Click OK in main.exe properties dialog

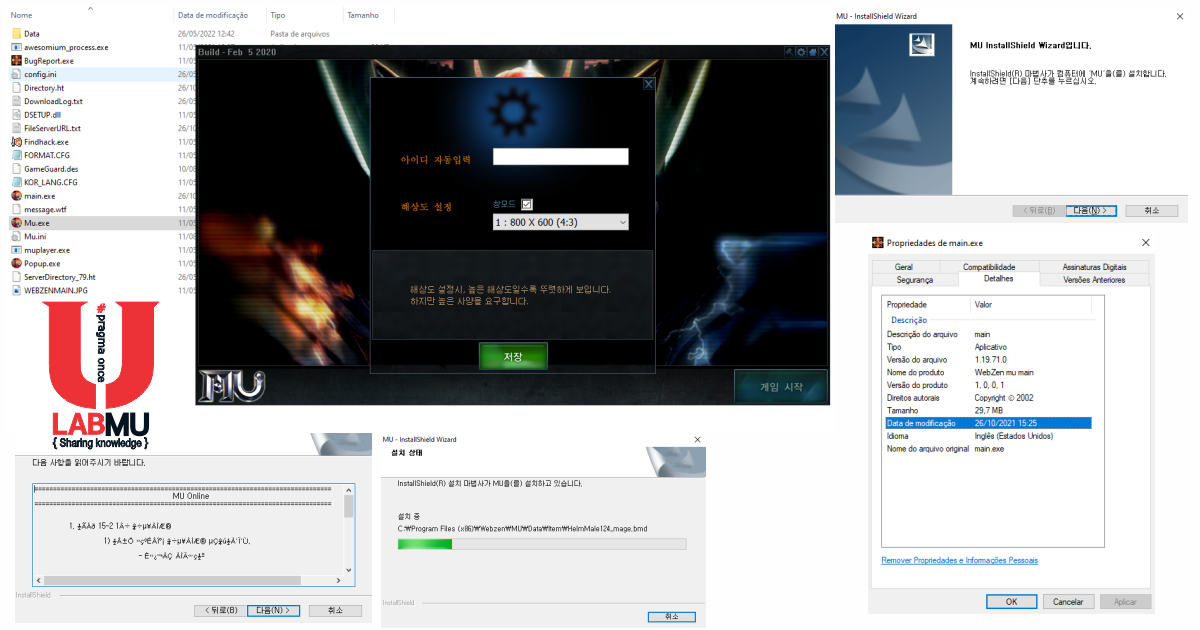(1011, 602)
